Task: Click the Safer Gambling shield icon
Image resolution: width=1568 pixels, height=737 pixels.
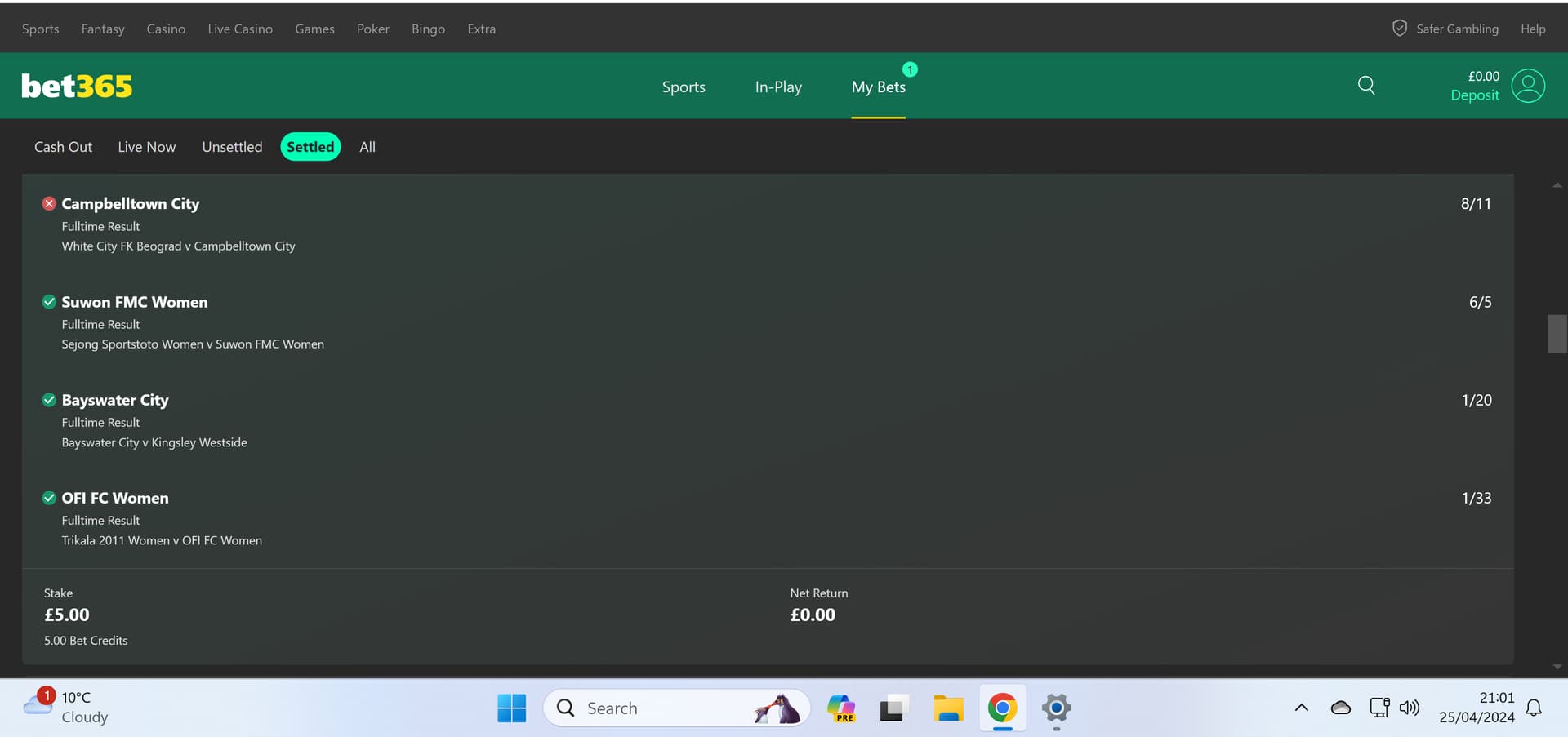Action: (x=1399, y=29)
